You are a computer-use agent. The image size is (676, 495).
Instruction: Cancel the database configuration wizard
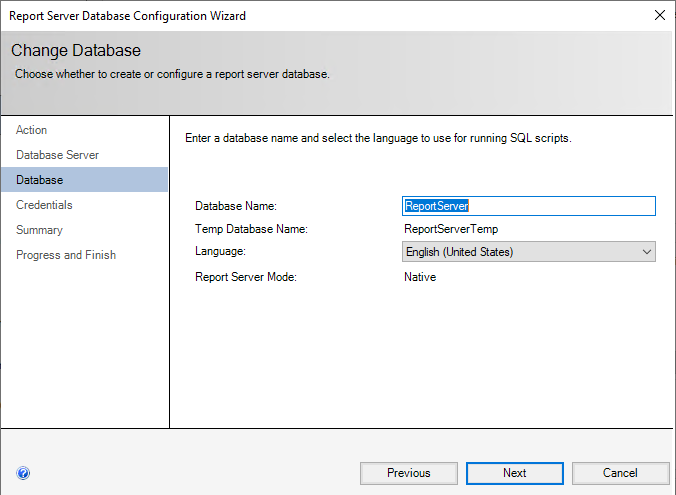(620, 473)
